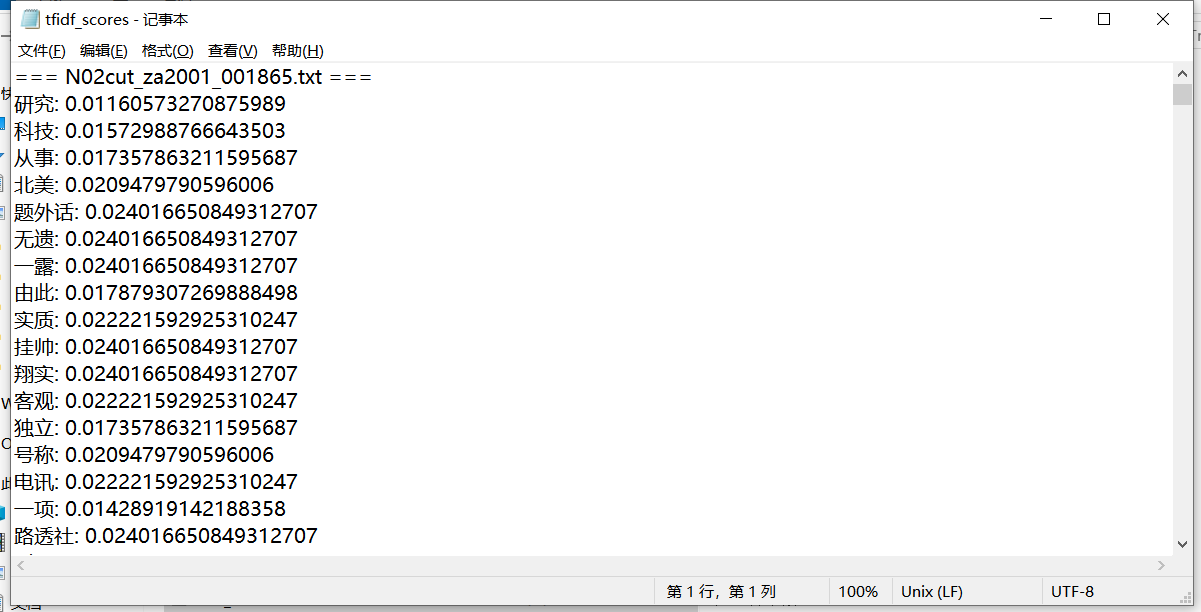Open the 查看(V) menu
This screenshot has height=612, width=1201.
point(232,51)
